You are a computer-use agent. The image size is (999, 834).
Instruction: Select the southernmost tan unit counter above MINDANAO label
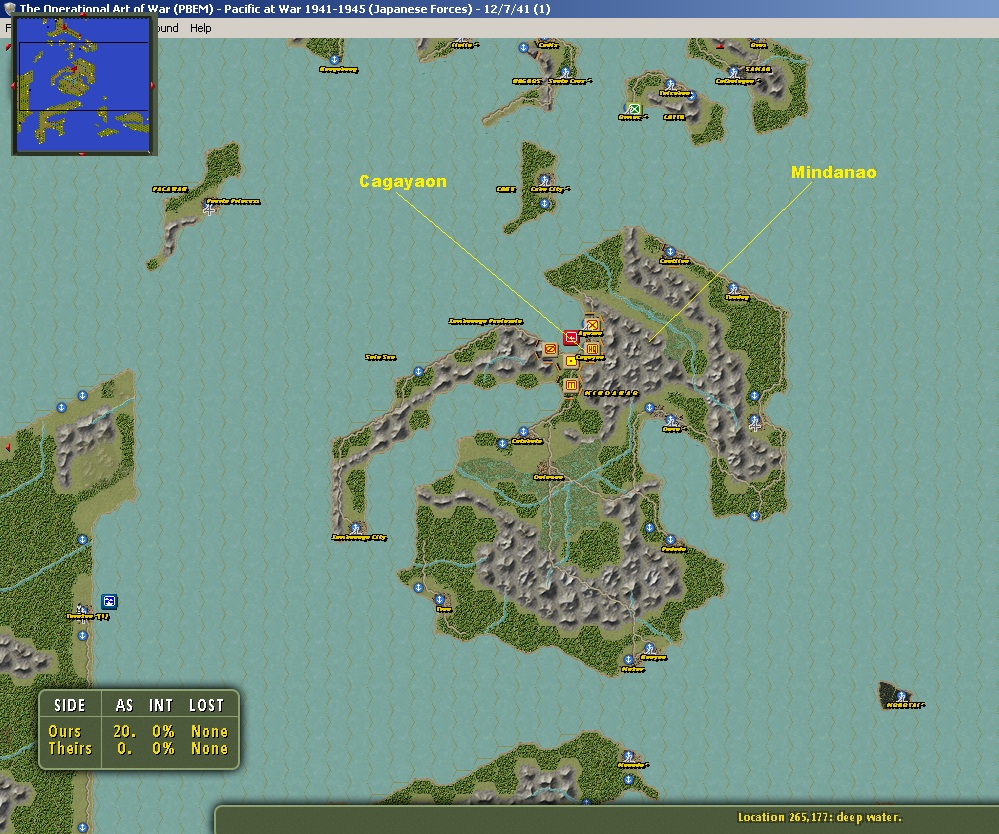(x=571, y=385)
